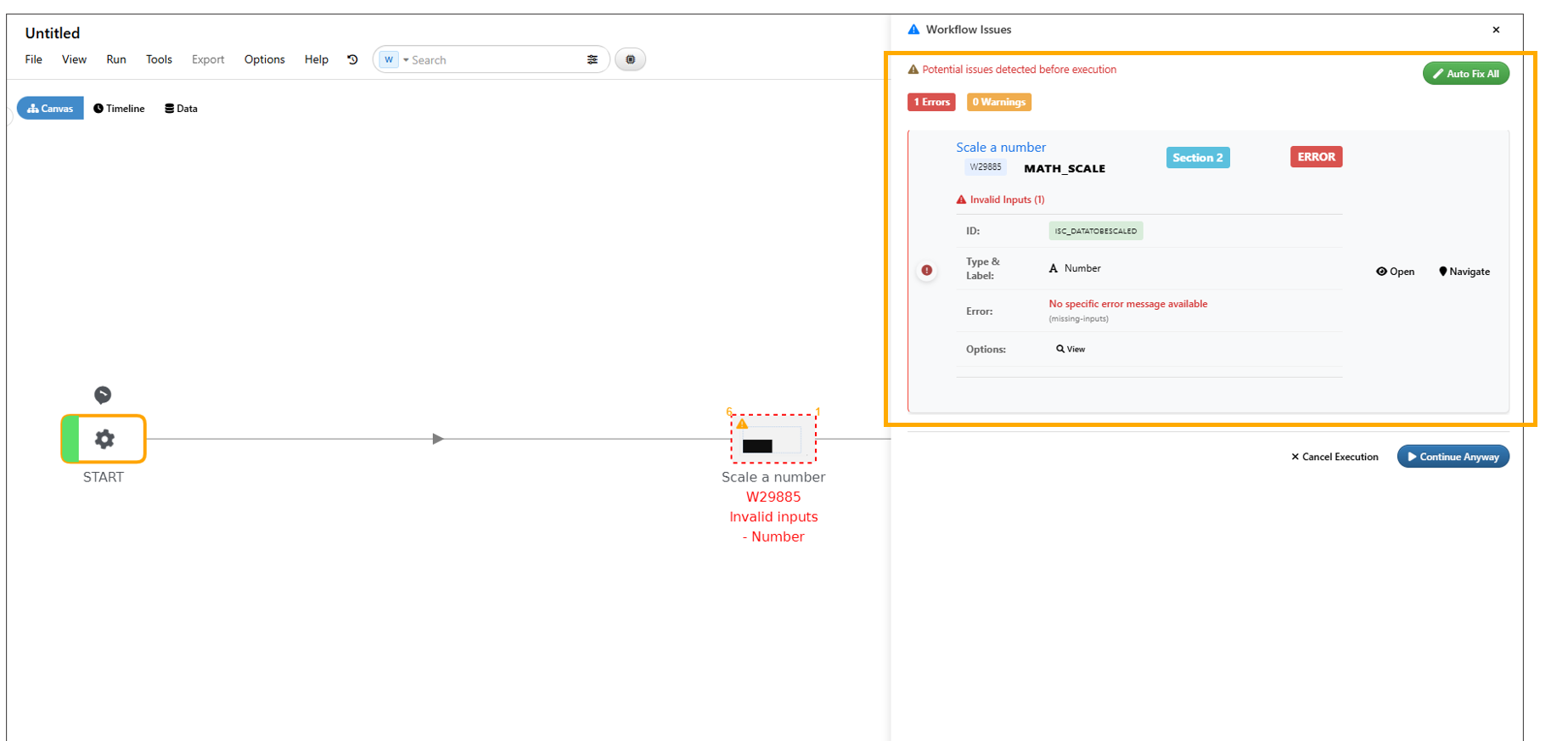Click the Scale a number link

(1000, 148)
